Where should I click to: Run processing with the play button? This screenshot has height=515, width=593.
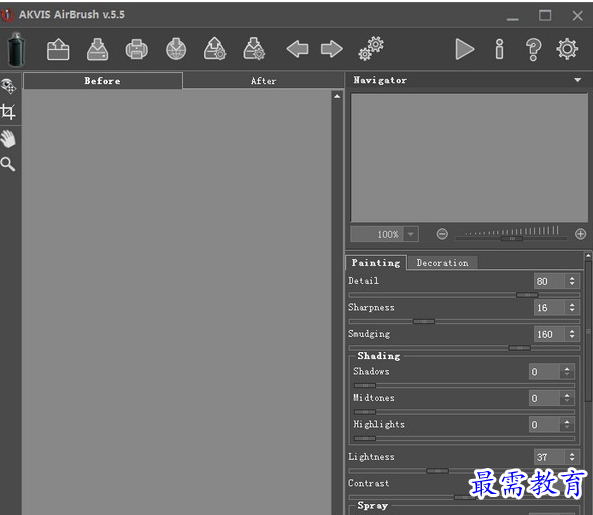(464, 49)
